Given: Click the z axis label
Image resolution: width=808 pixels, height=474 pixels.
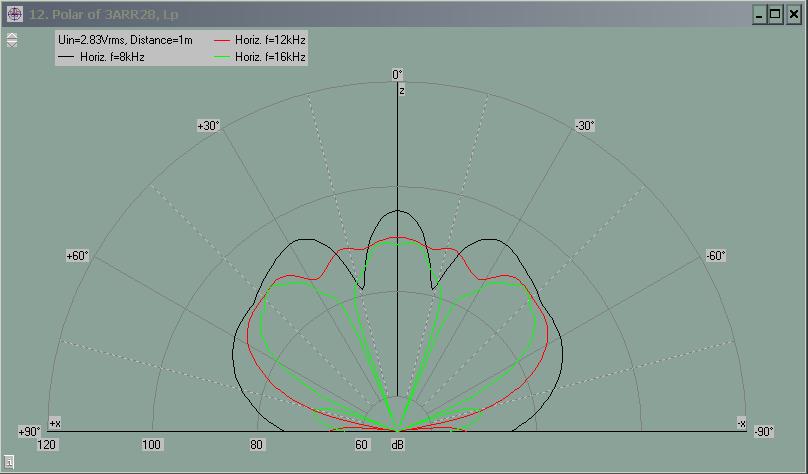Looking at the screenshot, I should 401,91.
